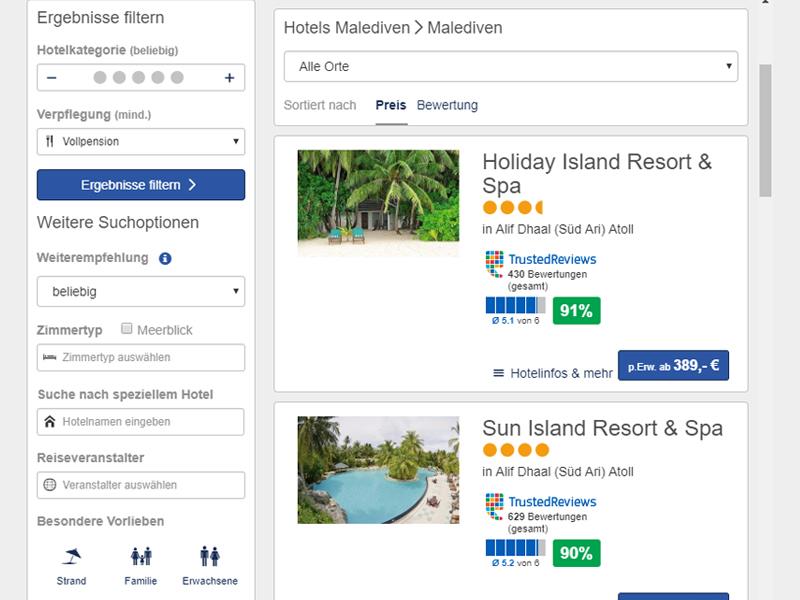Screen dimensions: 800x600
Task: Click the Weiterempfehlung info icon
Action: pos(165,258)
